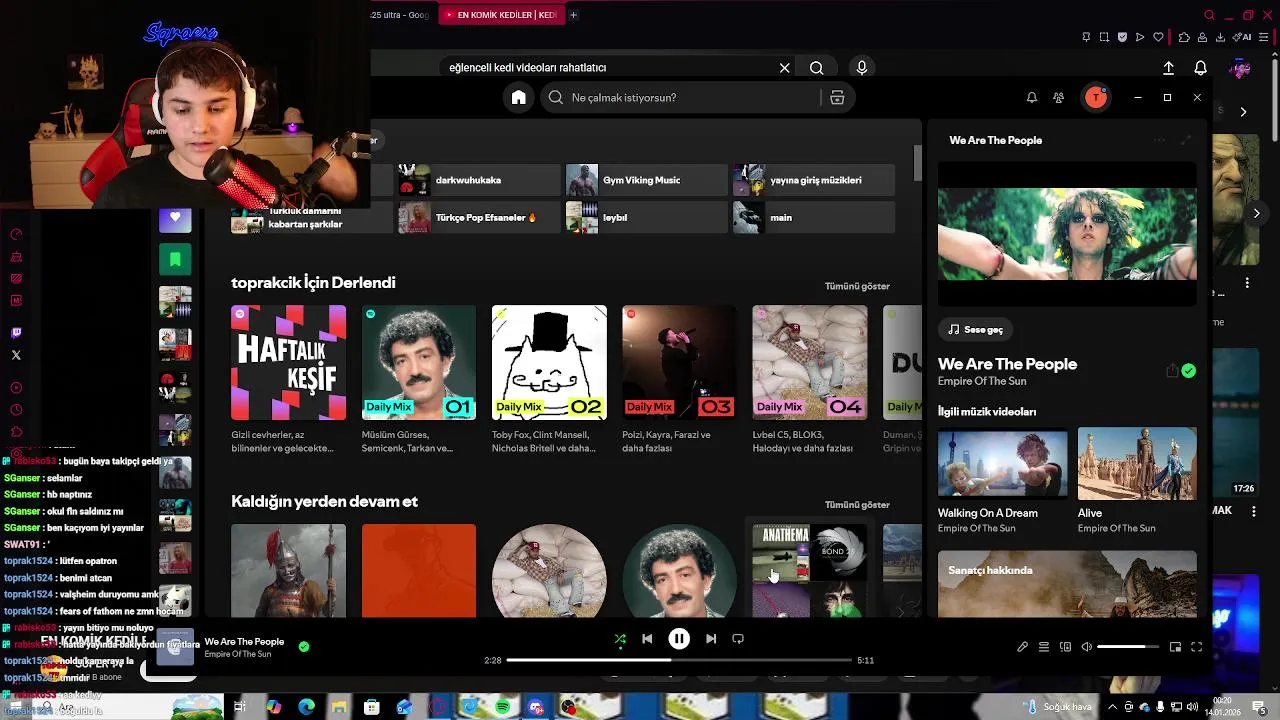The width and height of the screenshot is (1280, 720).
Task: Open main playlist tile
Action: pos(813,217)
